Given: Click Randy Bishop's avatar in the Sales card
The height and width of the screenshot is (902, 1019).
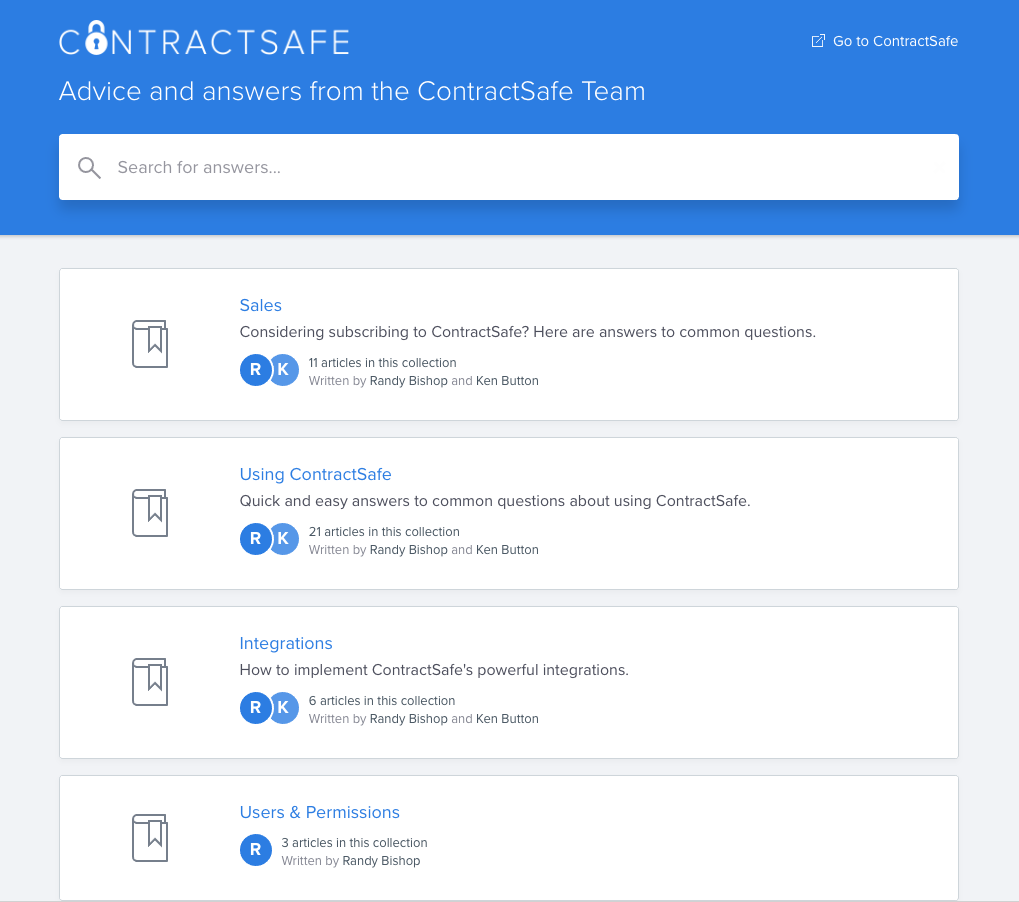Looking at the screenshot, I should coord(255,369).
